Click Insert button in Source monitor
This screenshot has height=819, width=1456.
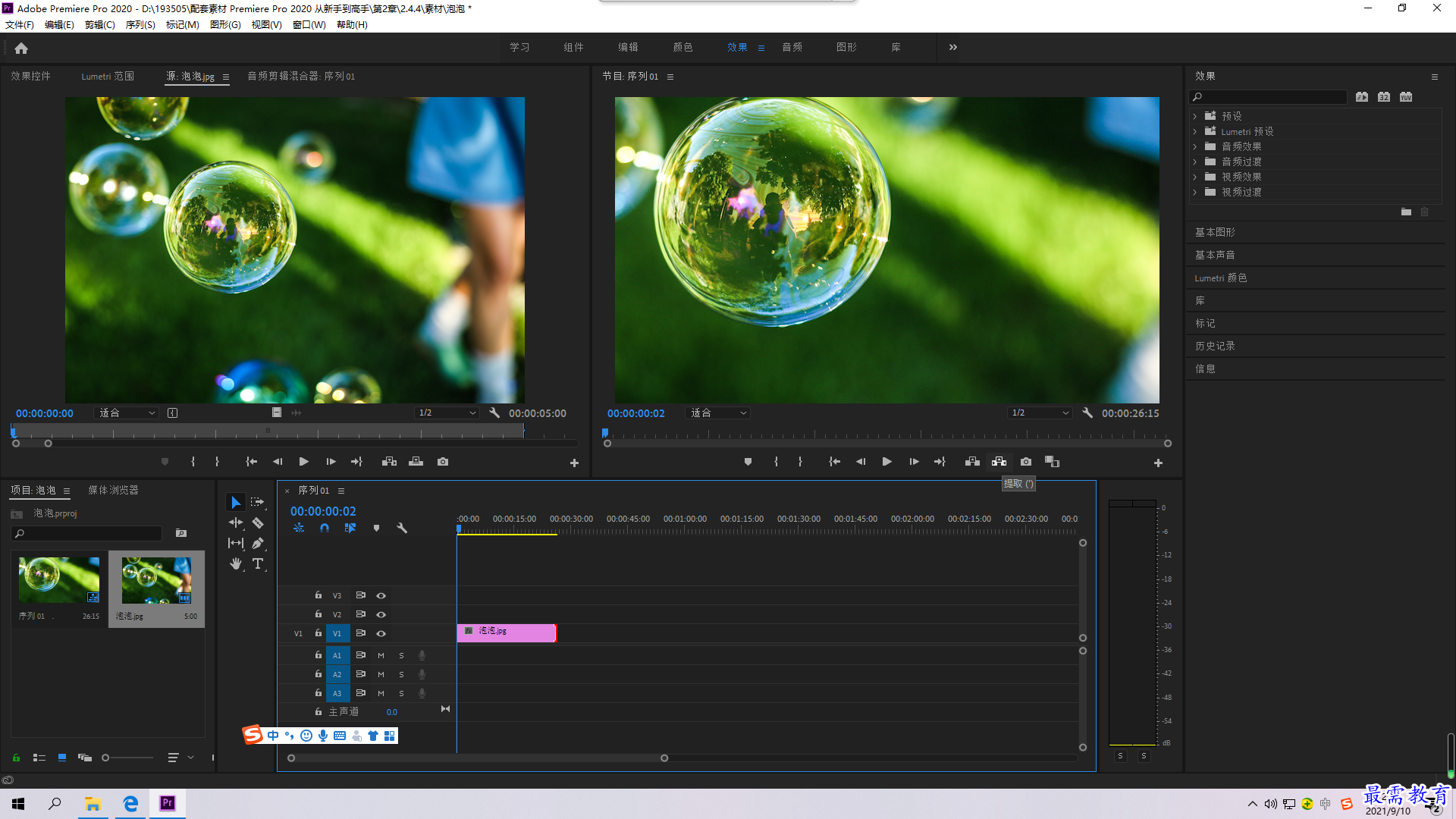389,462
